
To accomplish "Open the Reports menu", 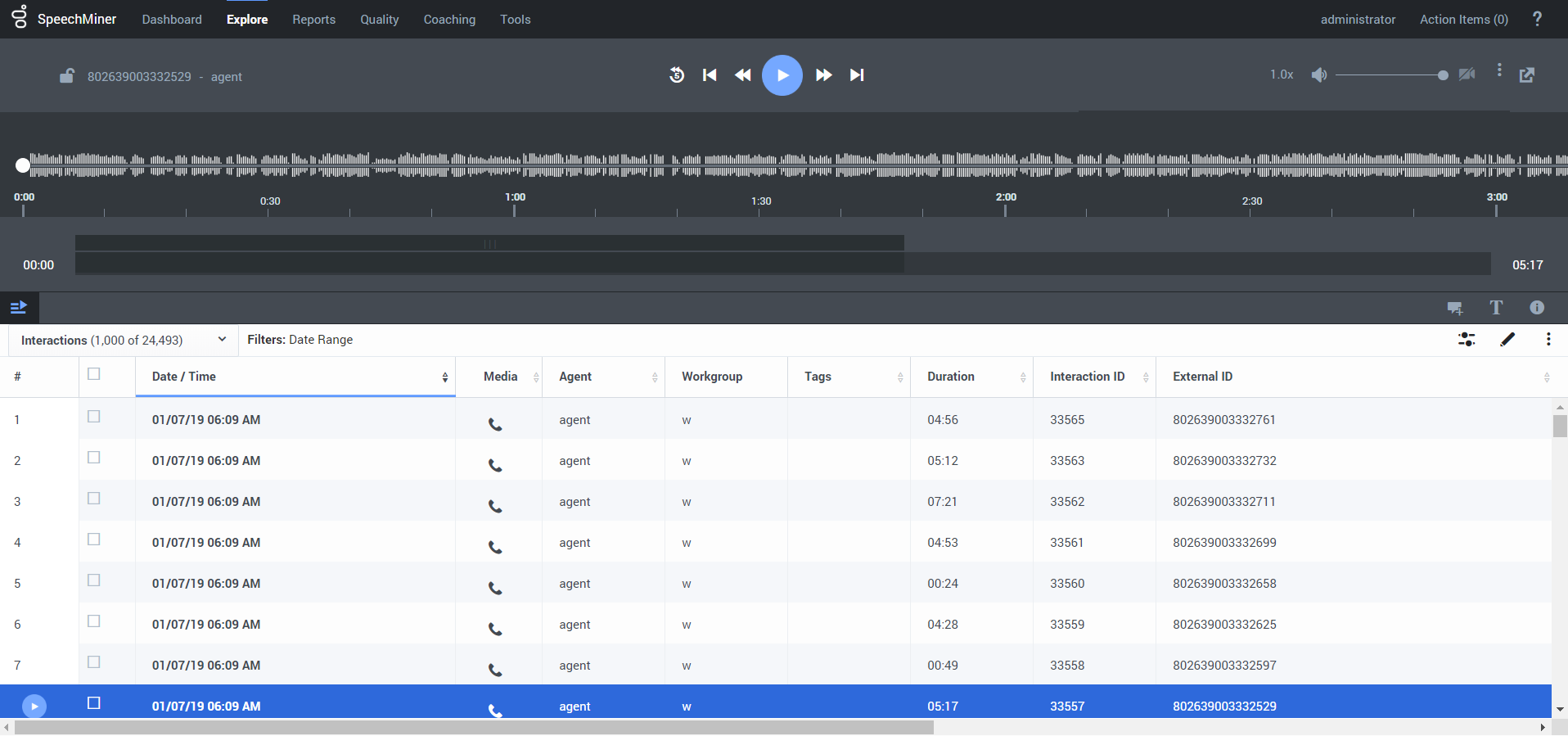I will click(313, 20).
